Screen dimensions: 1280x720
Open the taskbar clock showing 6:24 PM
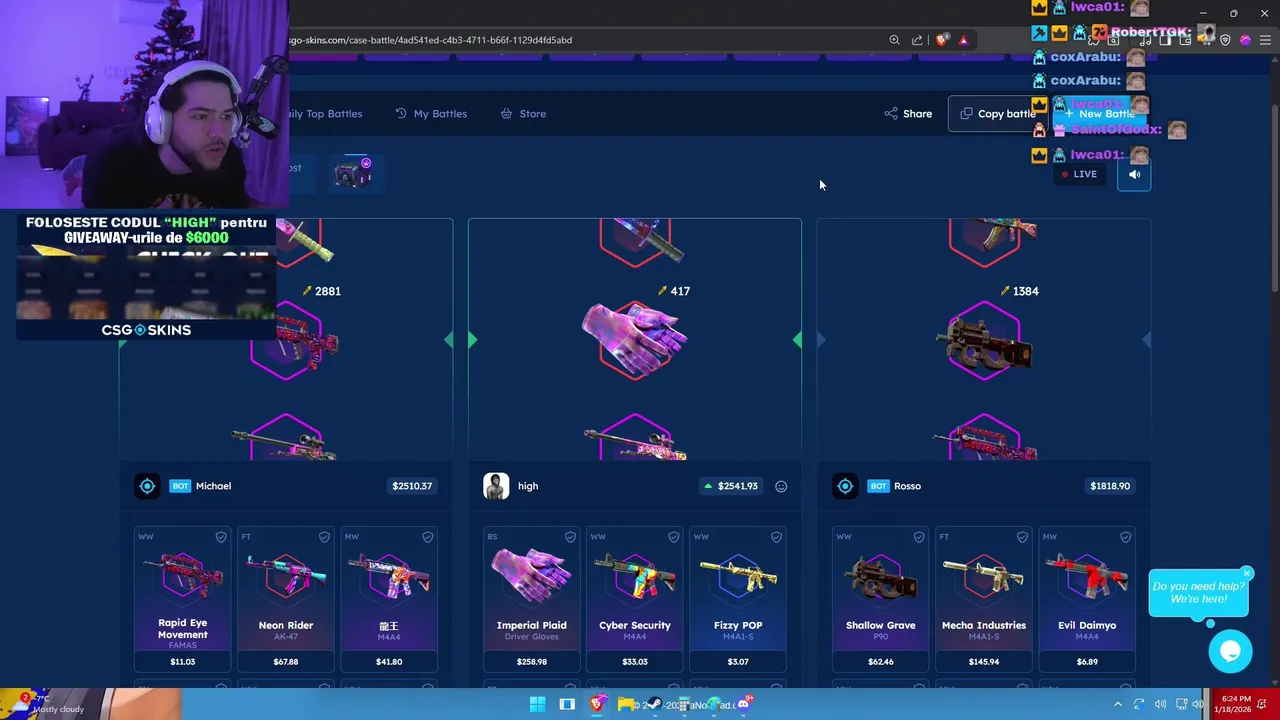coord(1234,704)
